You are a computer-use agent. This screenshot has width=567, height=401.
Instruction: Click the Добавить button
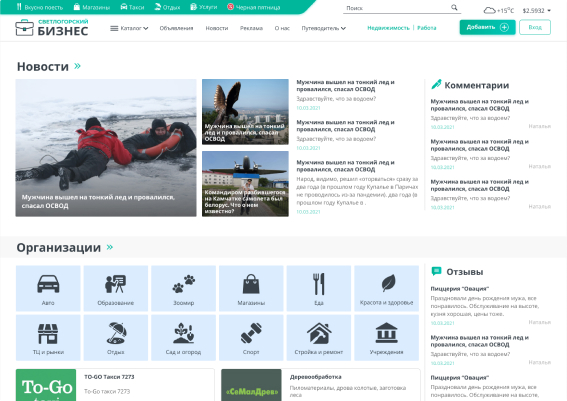click(x=487, y=27)
